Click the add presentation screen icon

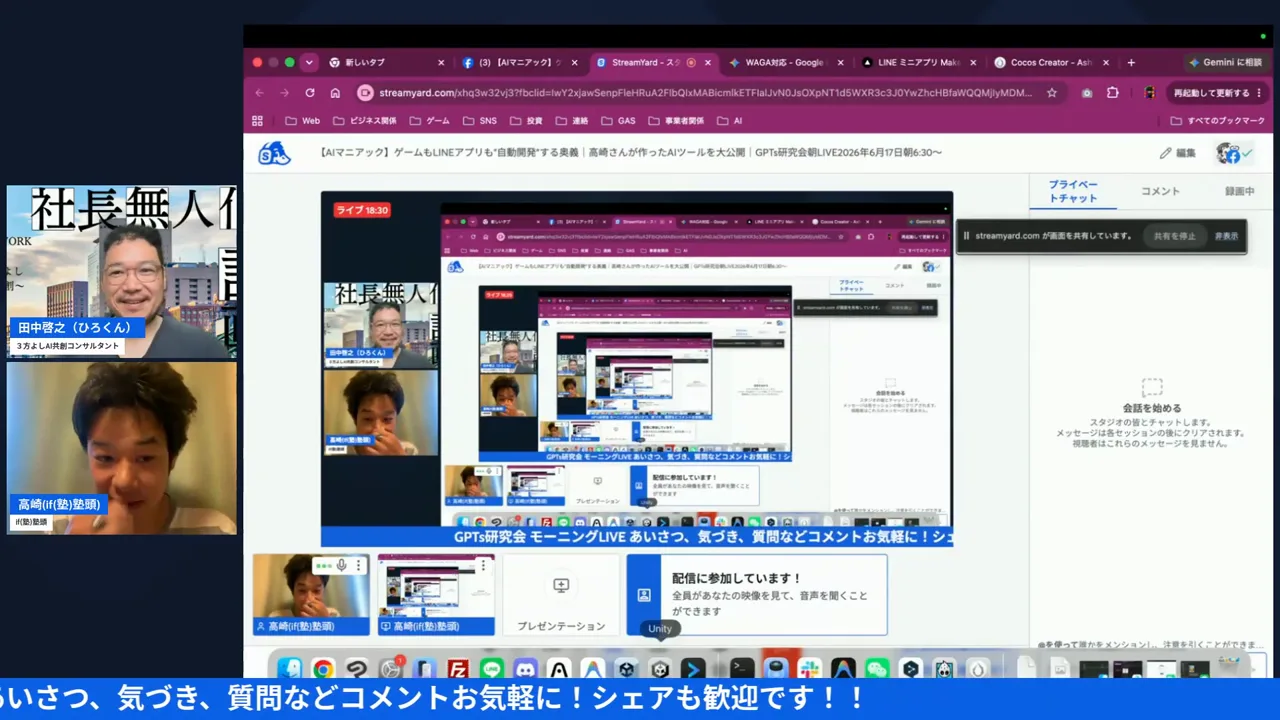[561, 586]
